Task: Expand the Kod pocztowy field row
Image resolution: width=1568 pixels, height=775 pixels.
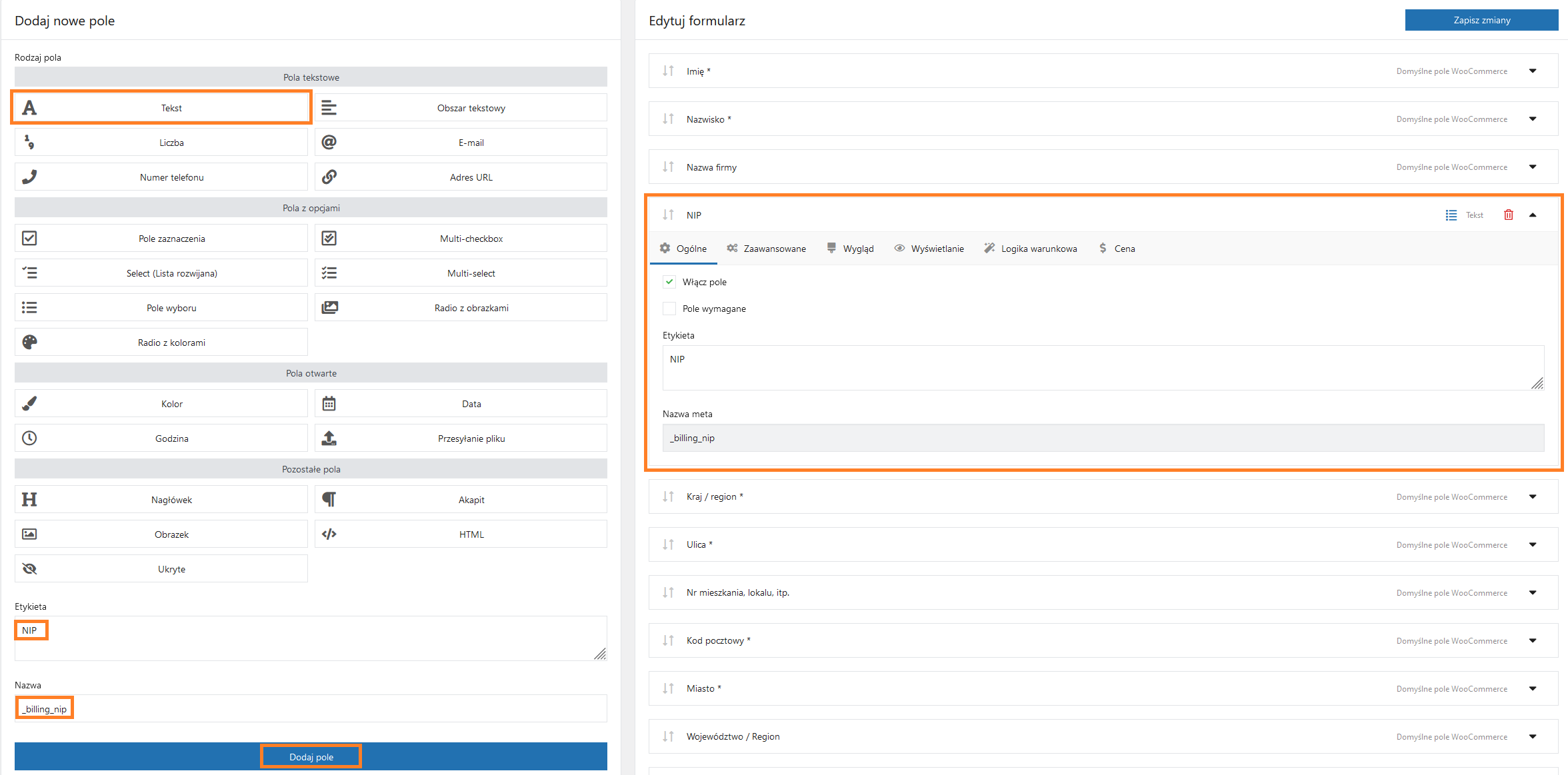Action: tap(1533, 640)
